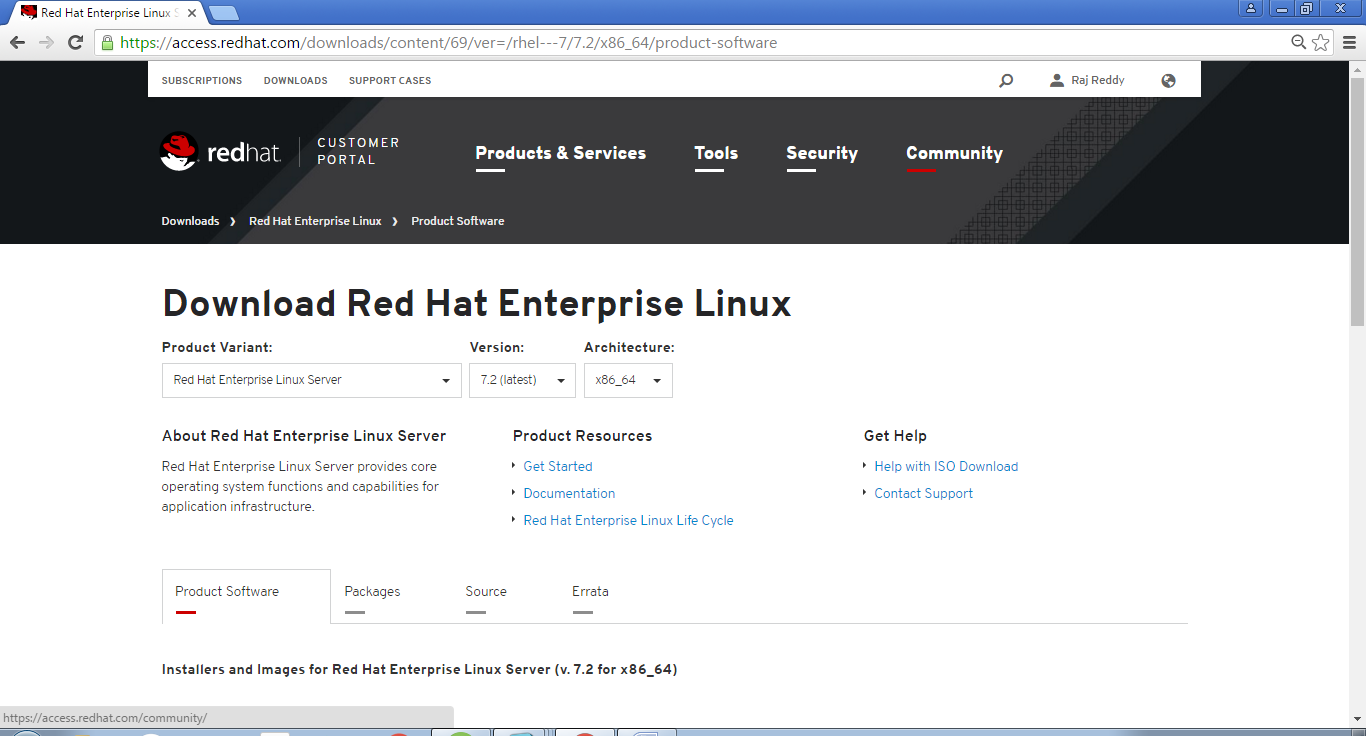Click the status bar URL access.redhat.com/community/
This screenshot has width=1366, height=736.
pos(105,718)
